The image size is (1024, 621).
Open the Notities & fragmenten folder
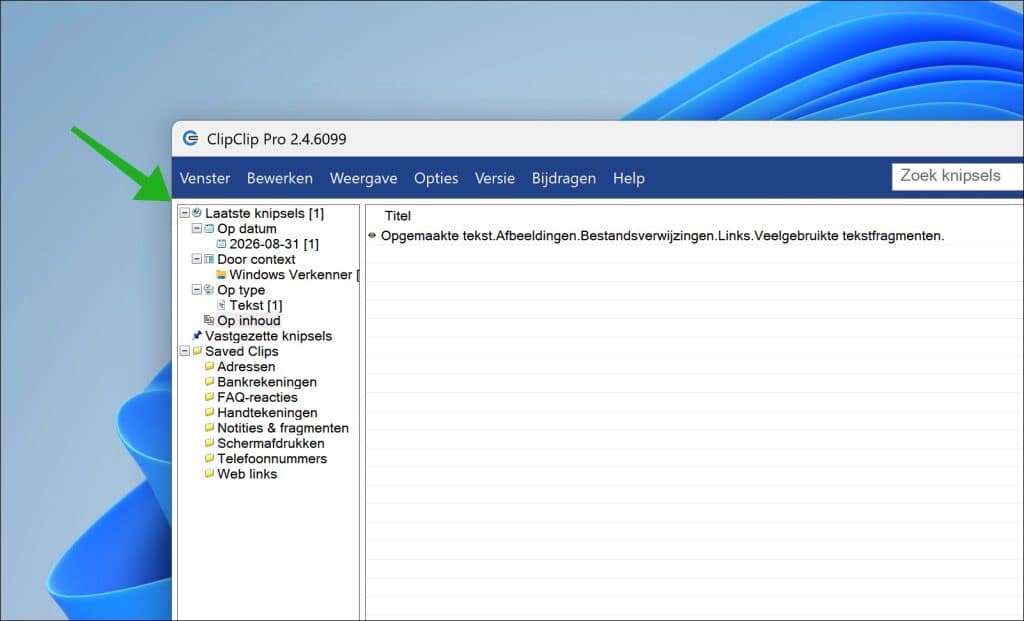tap(283, 428)
